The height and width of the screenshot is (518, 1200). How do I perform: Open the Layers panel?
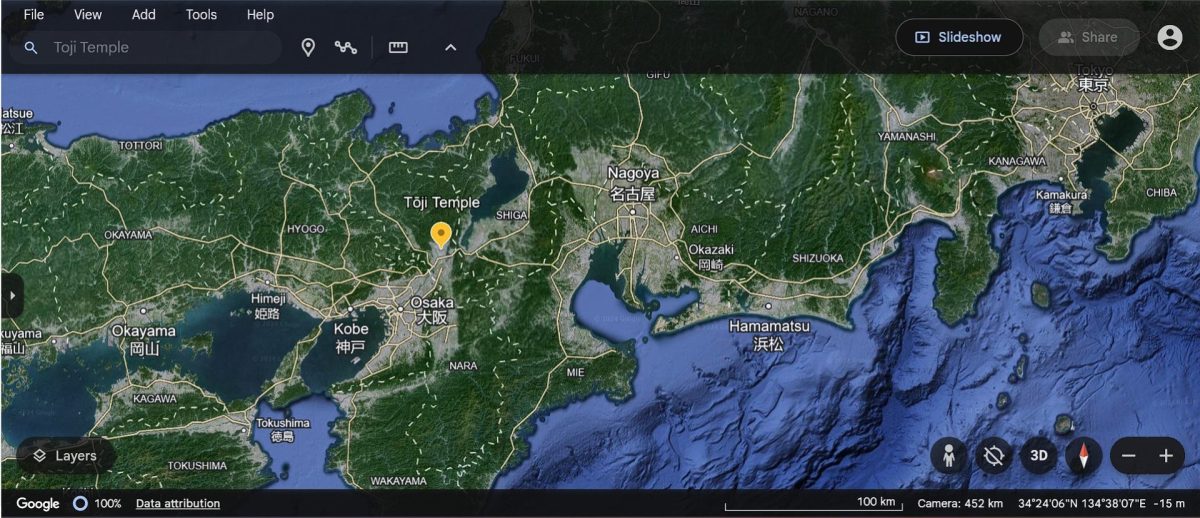click(65, 456)
